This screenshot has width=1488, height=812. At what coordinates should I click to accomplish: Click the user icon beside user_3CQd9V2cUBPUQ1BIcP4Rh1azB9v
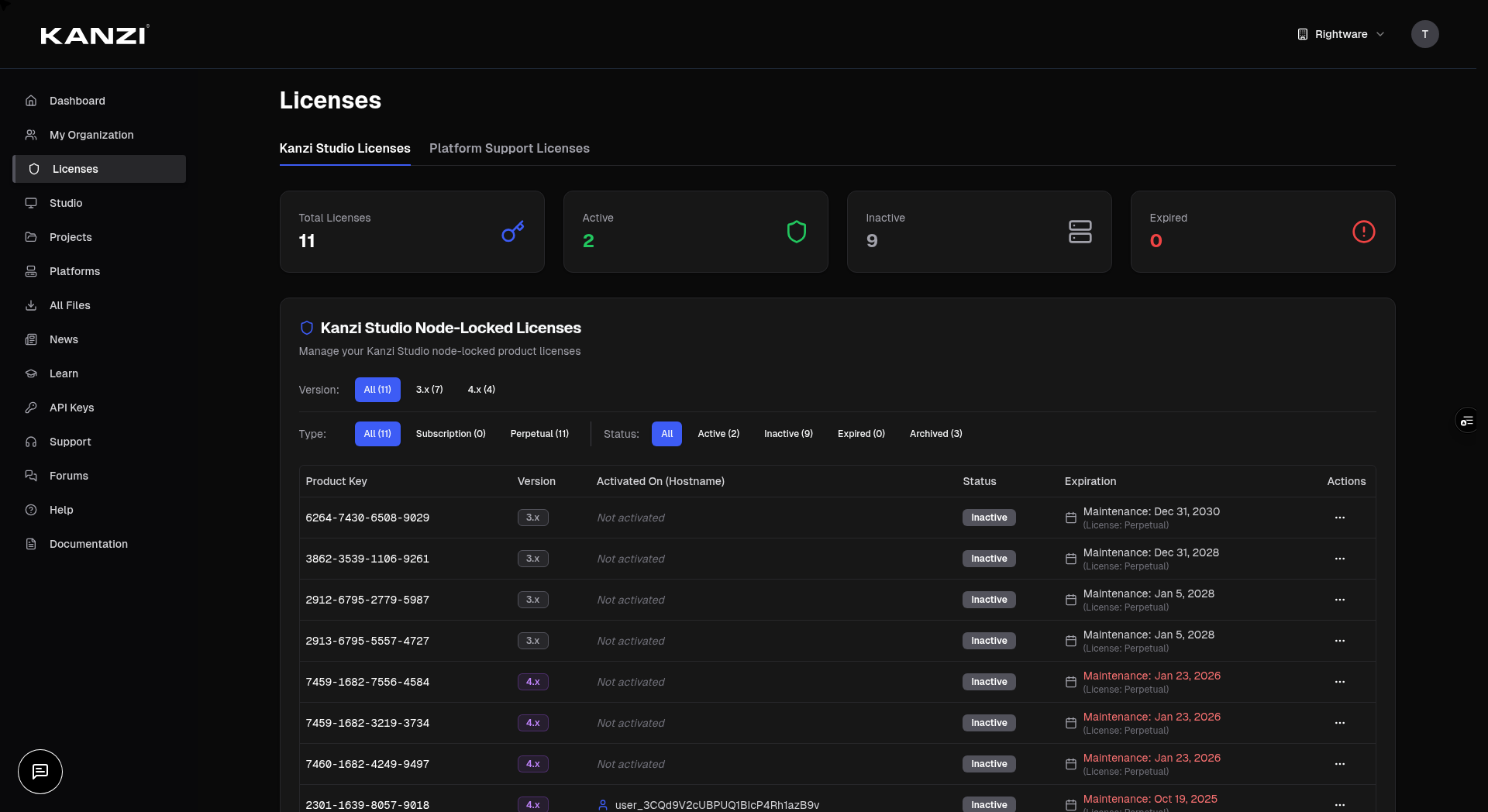tap(603, 805)
